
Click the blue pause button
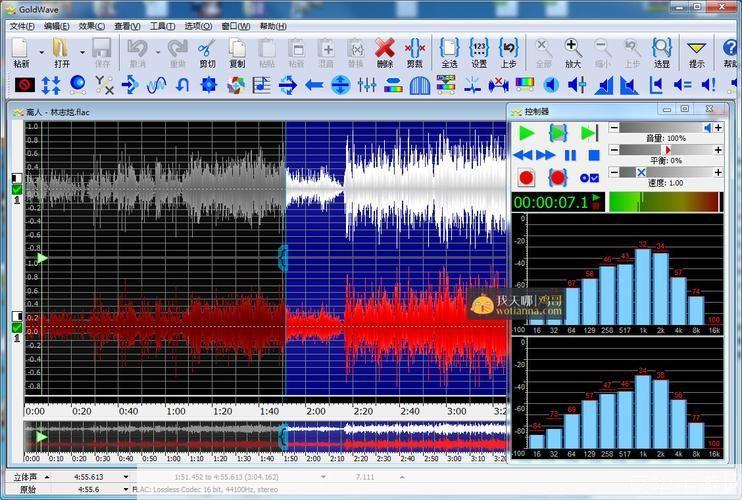(x=570, y=155)
